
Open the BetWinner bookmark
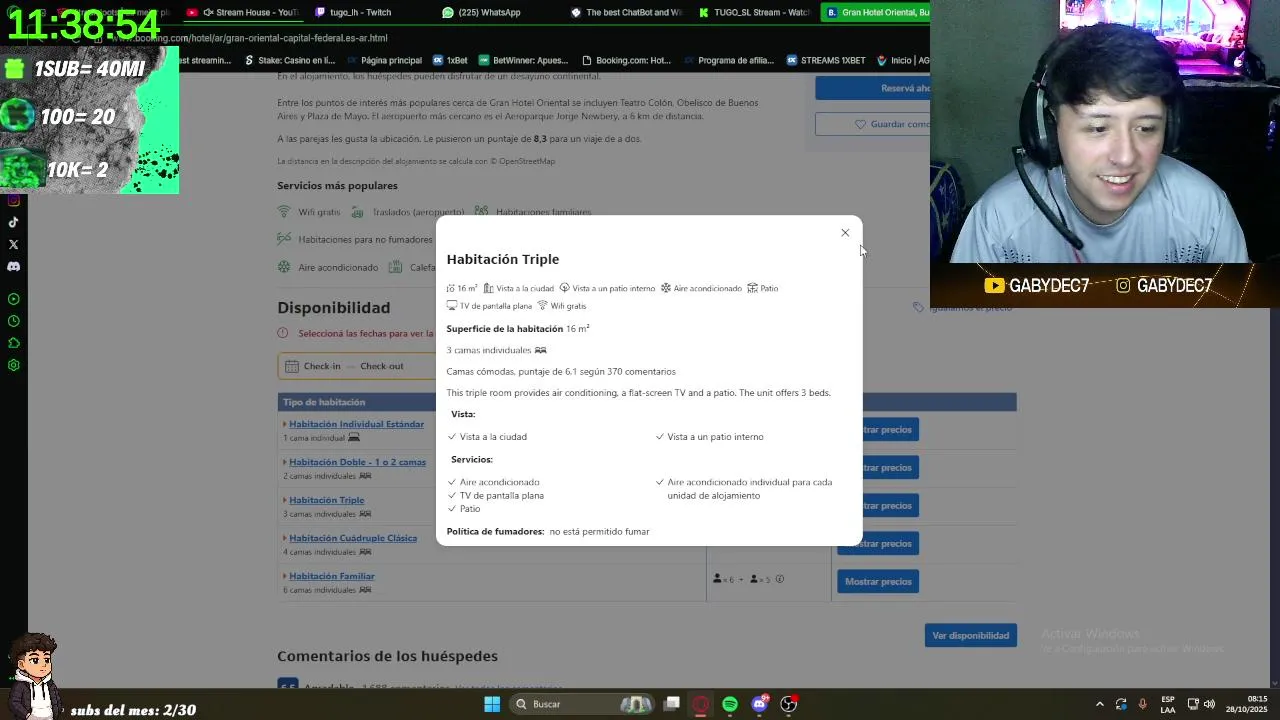(523, 60)
